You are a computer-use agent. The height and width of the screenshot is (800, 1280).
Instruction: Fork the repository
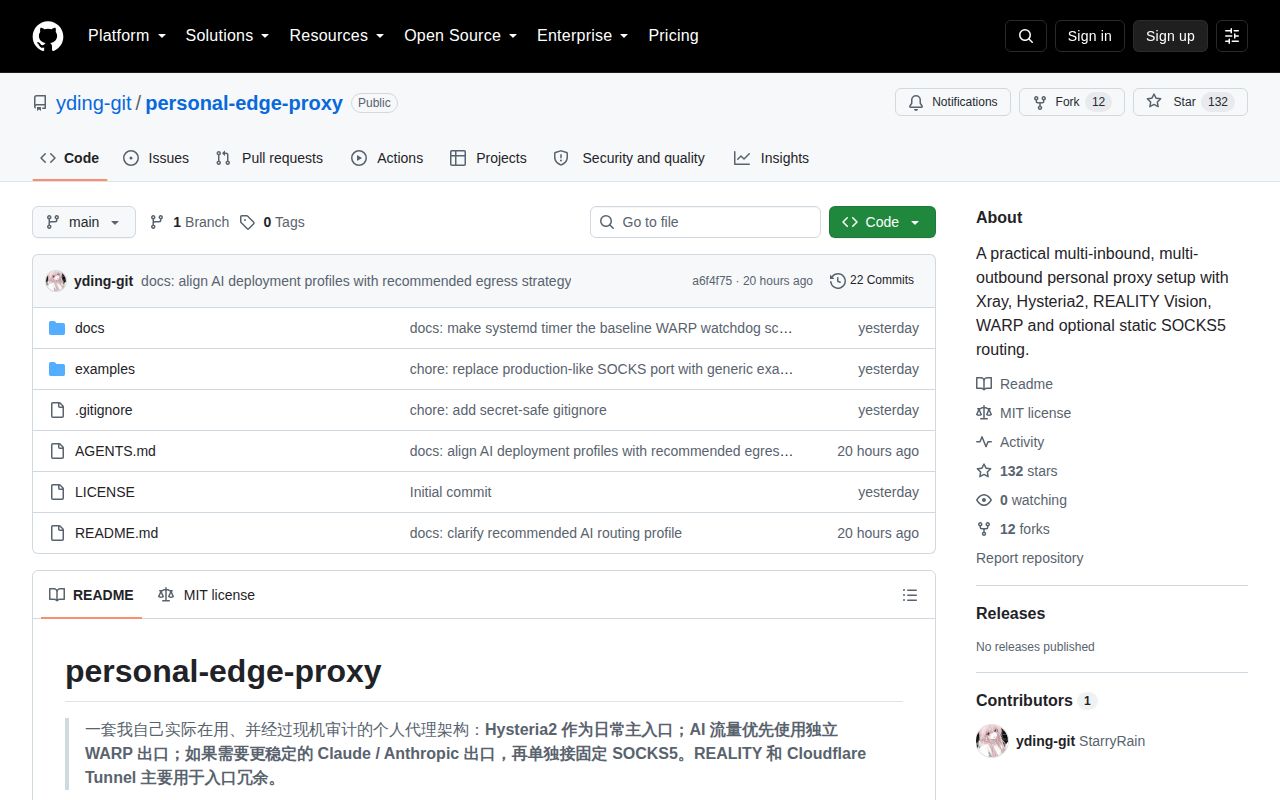pyautogui.click(x=1072, y=102)
